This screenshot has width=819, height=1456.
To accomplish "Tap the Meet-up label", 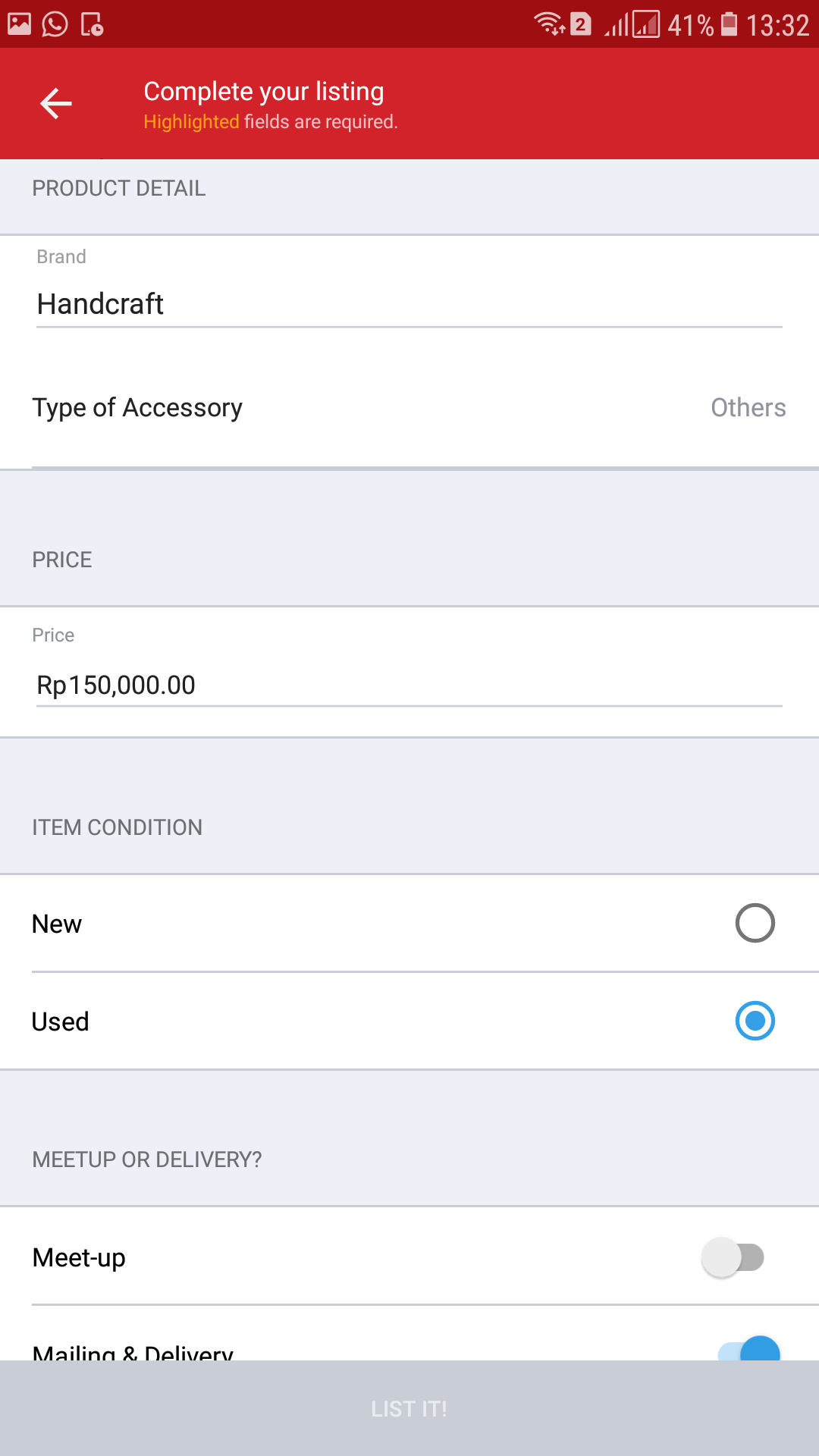I will [x=79, y=1257].
